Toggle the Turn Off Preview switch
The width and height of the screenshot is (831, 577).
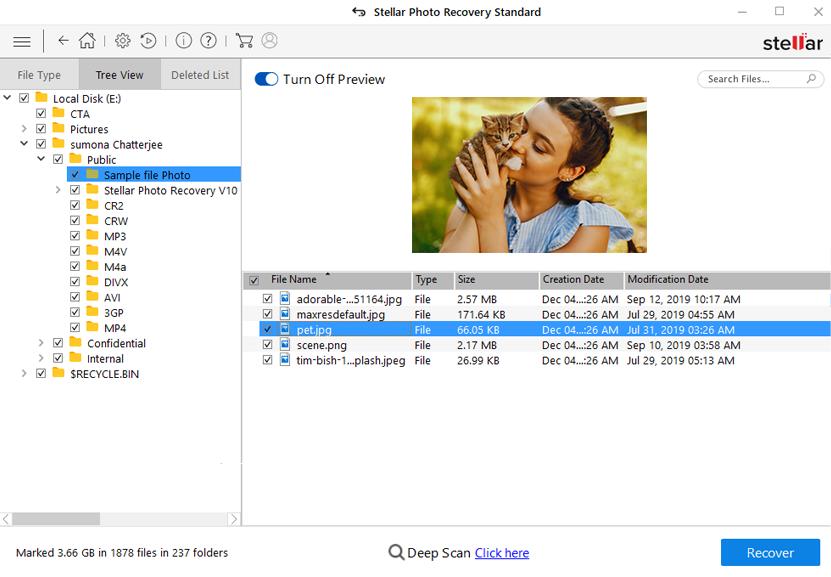click(266, 79)
